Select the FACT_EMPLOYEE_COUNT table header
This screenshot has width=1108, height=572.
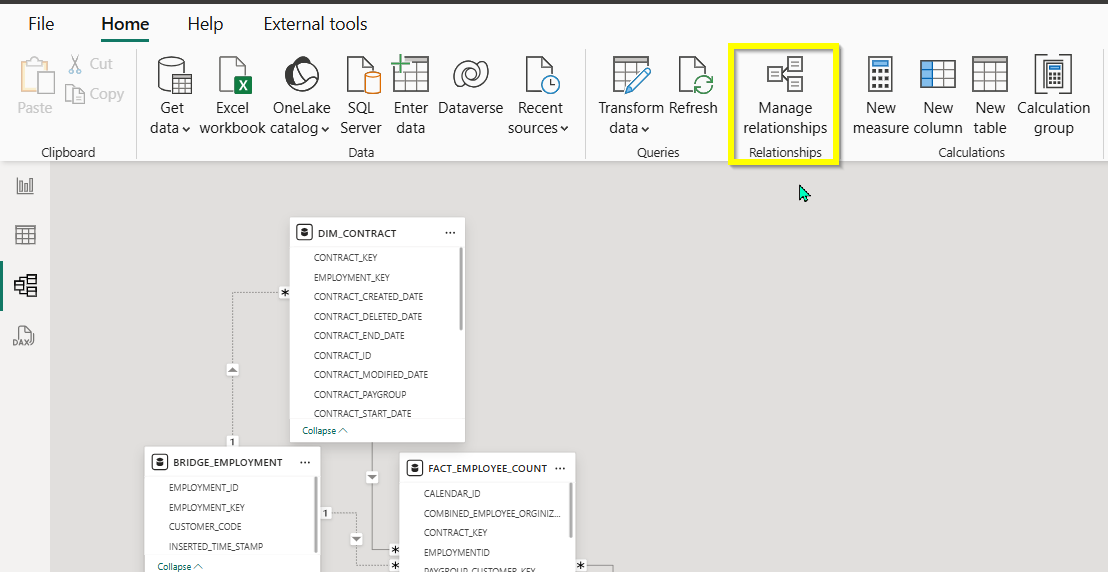pos(488,468)
